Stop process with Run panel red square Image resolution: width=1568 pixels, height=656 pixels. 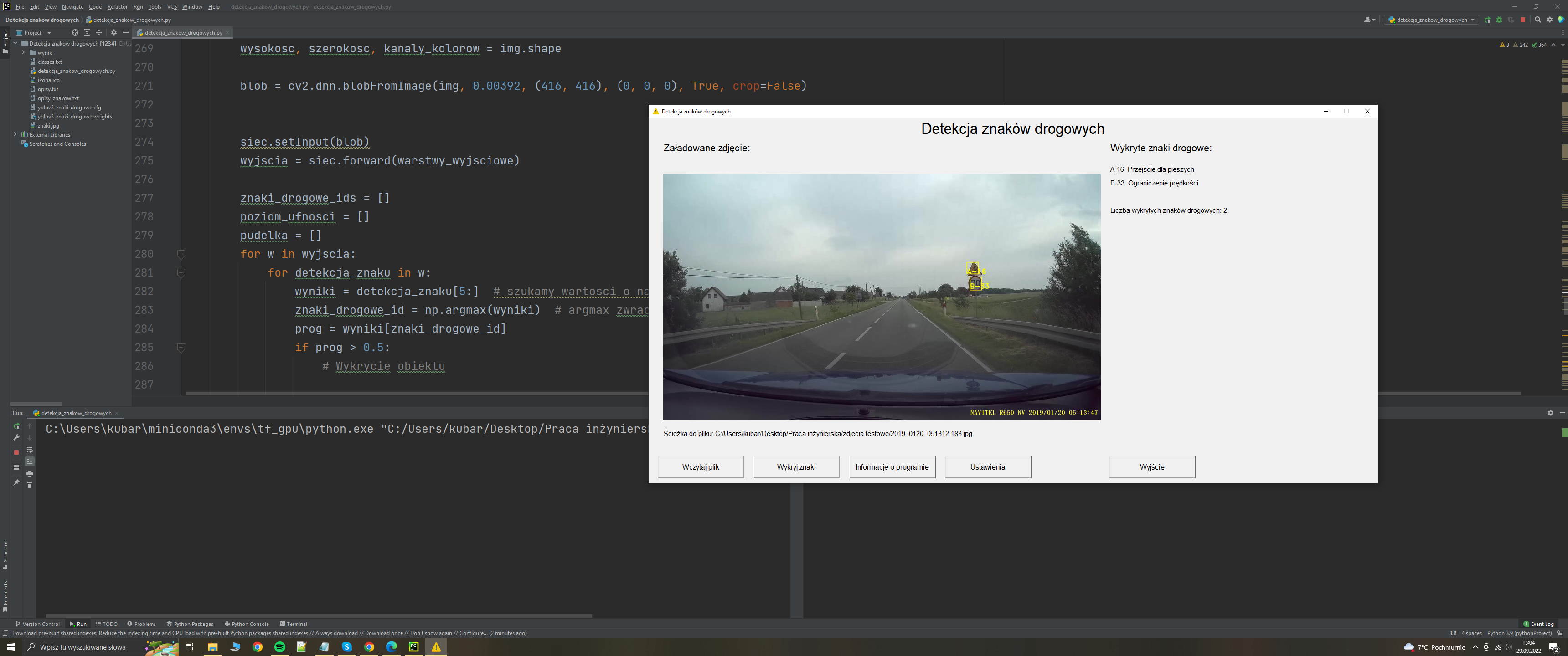pyautogui.click(x=16, y=453)
